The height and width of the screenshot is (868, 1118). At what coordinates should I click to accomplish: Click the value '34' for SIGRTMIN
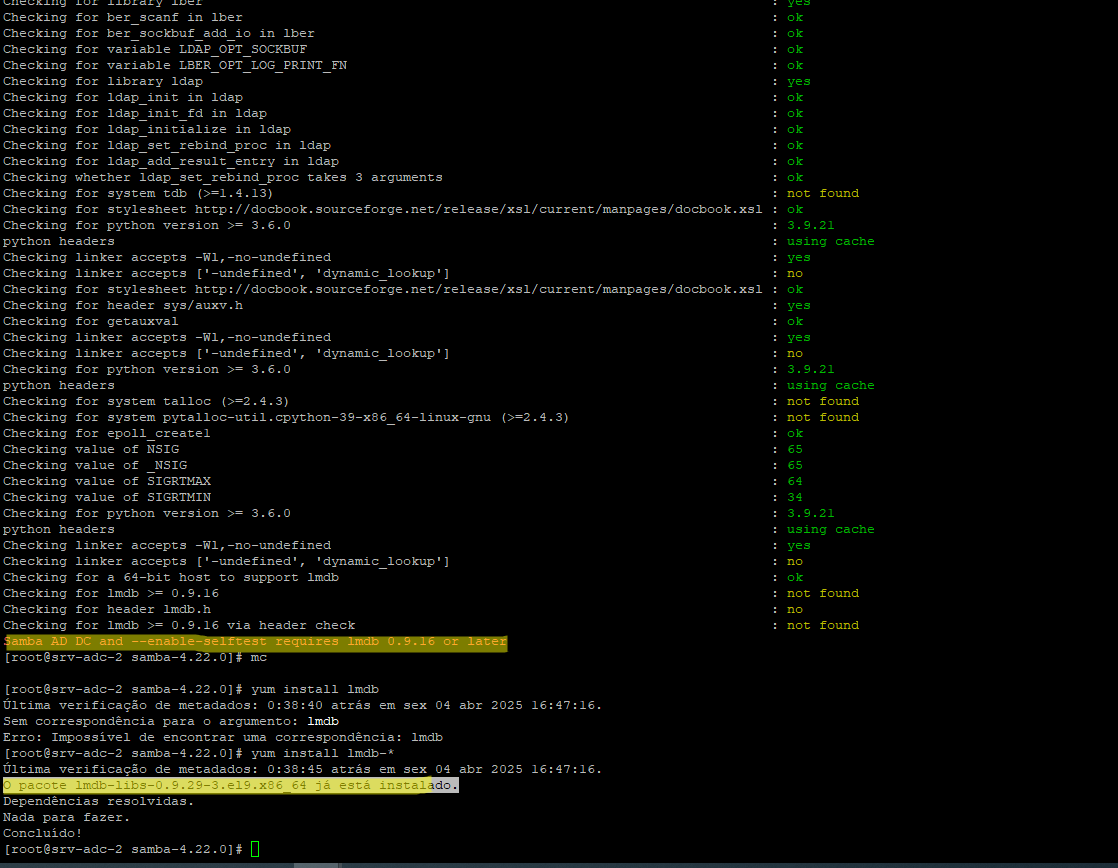[x=794, y=497]
